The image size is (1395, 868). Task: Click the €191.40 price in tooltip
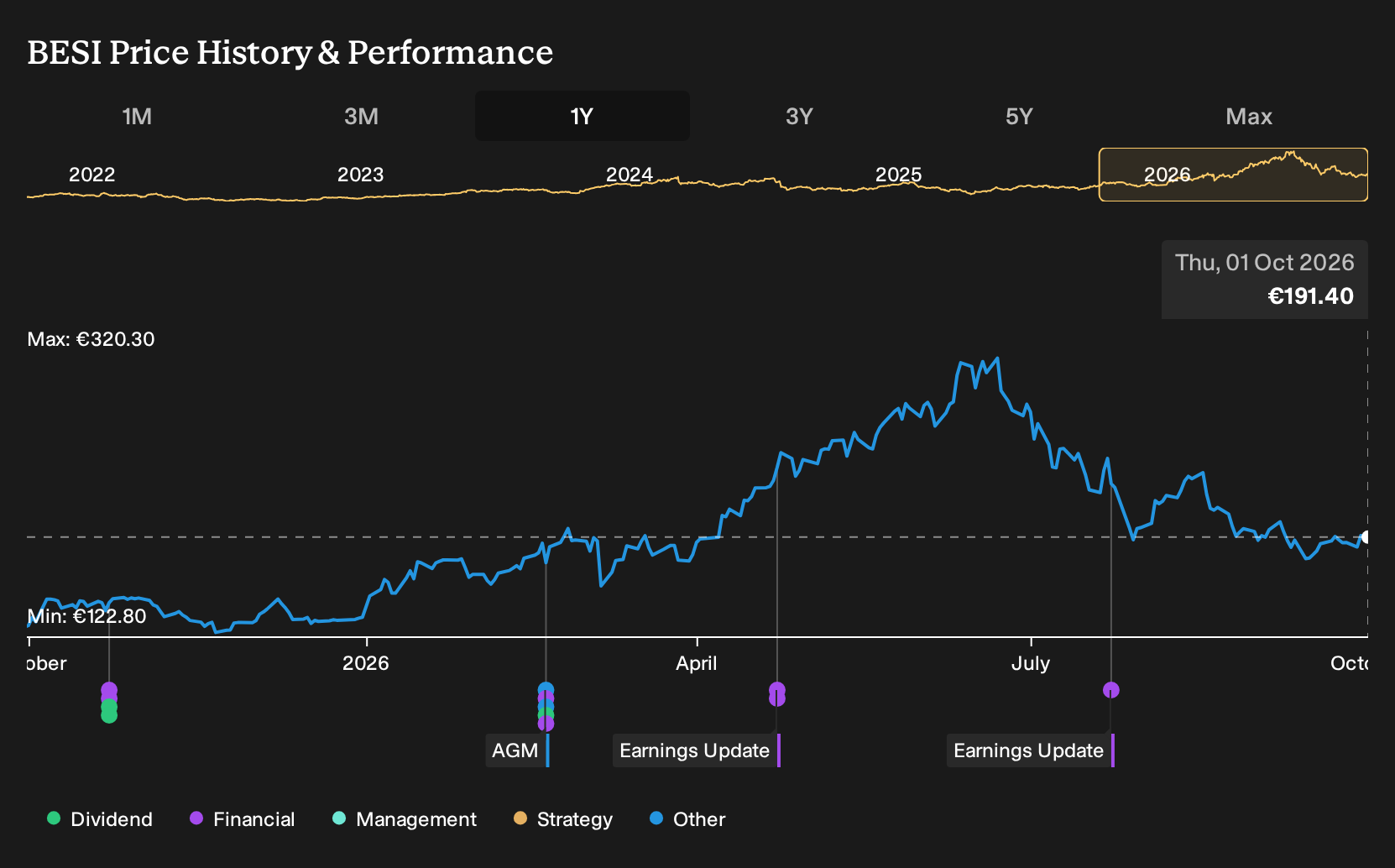click(1310, 296)
